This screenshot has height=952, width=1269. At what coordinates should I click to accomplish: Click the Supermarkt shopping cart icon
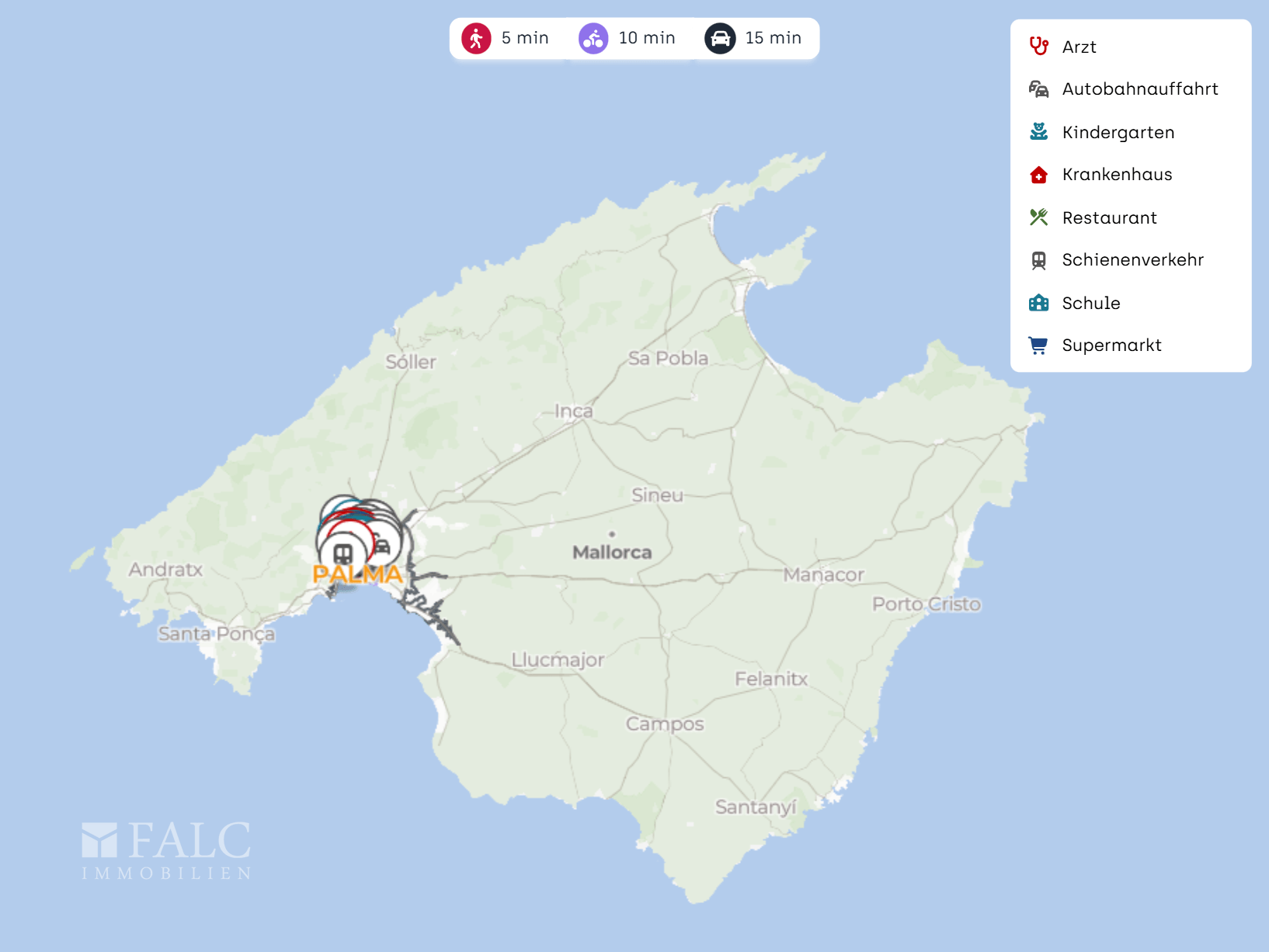(x=1038, y=346)
